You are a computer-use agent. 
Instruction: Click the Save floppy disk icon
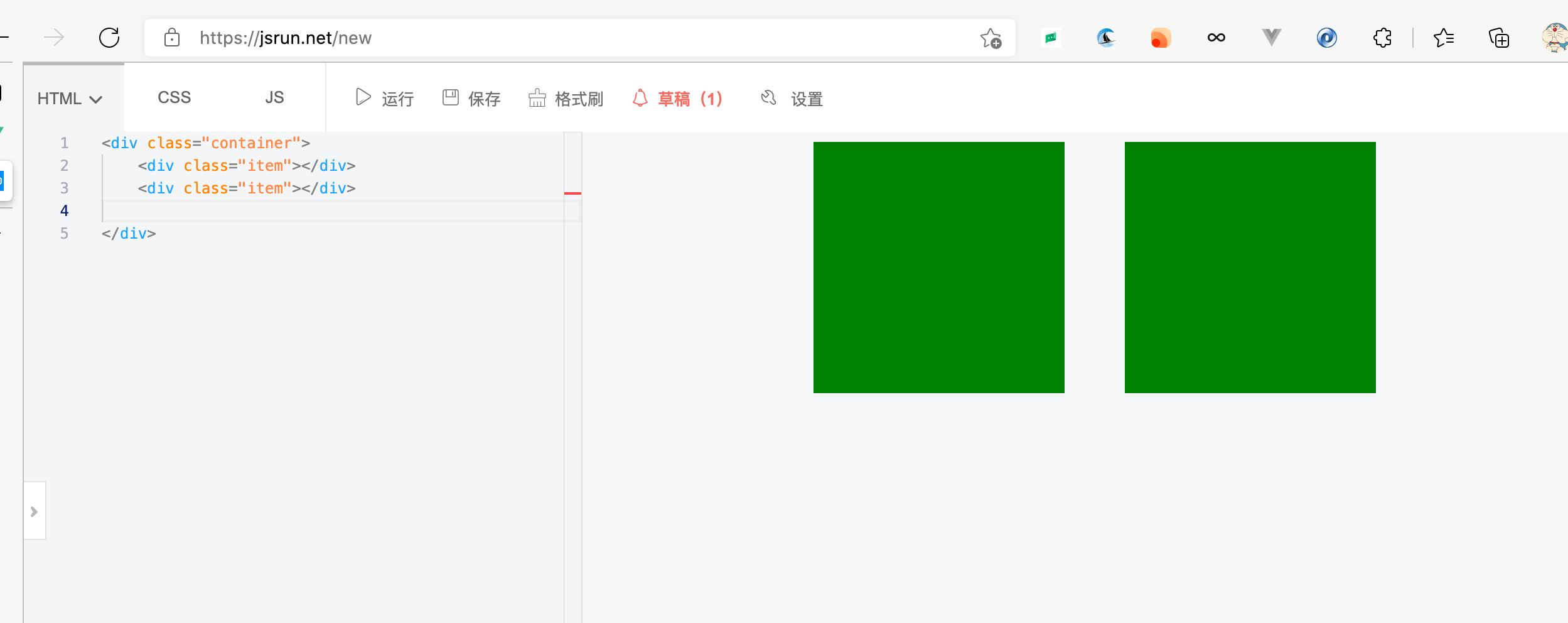coord(450,97)
